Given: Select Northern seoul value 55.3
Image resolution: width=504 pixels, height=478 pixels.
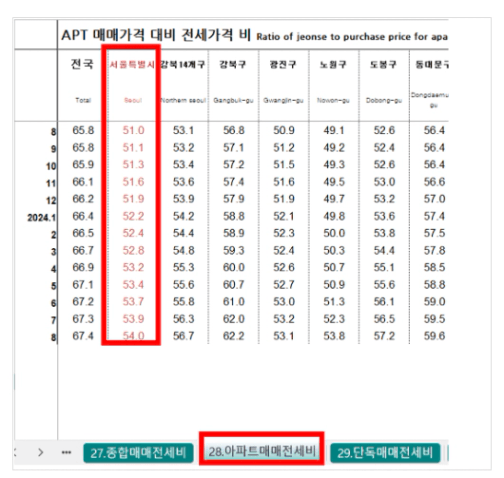Looking at the screenshot, I should pyautogui.click(x=183, y=267).
